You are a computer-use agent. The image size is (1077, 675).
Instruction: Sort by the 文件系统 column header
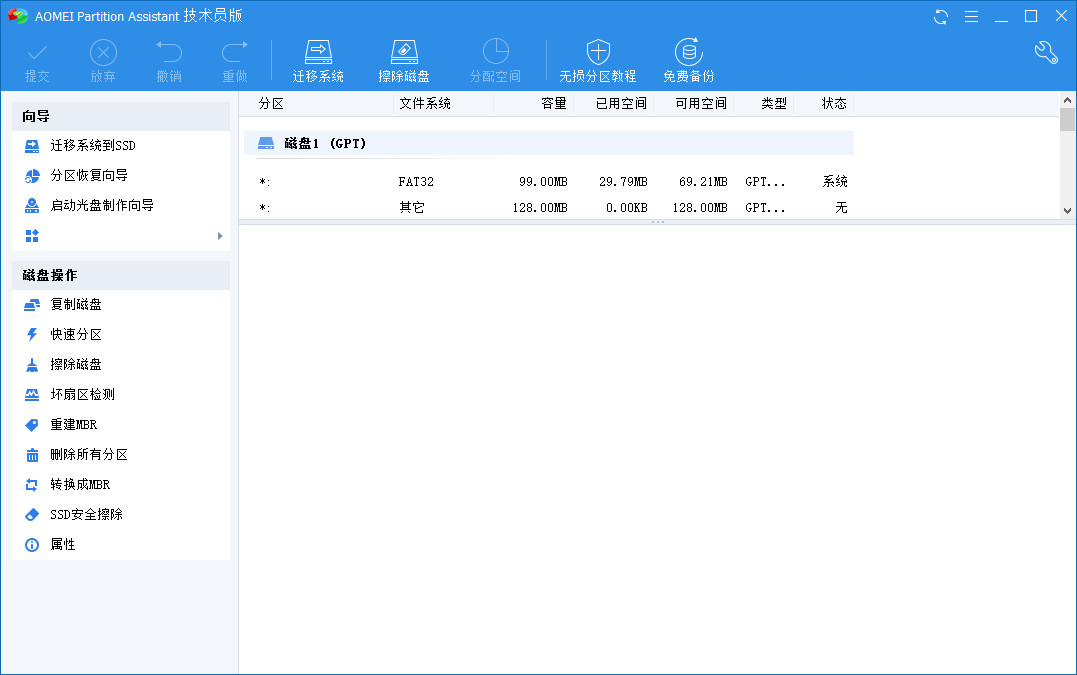425,103
